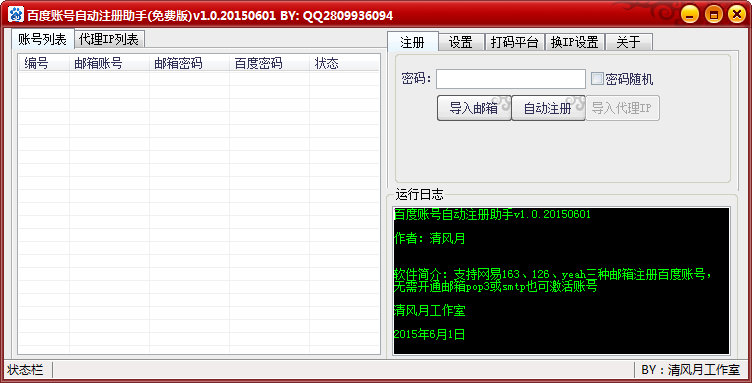Select the 百度密码 column header
Screen dimensions: 752x383
click(270, 63)
